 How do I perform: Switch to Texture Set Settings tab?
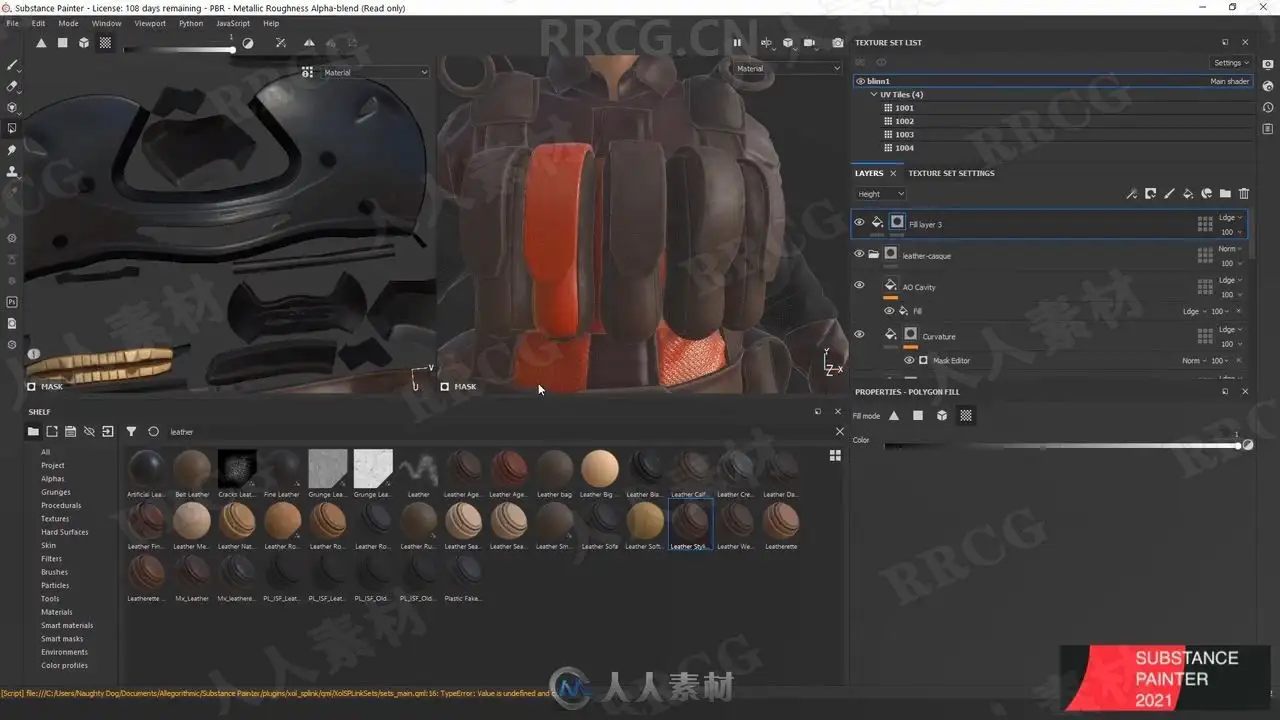click(x=951, y=173)
